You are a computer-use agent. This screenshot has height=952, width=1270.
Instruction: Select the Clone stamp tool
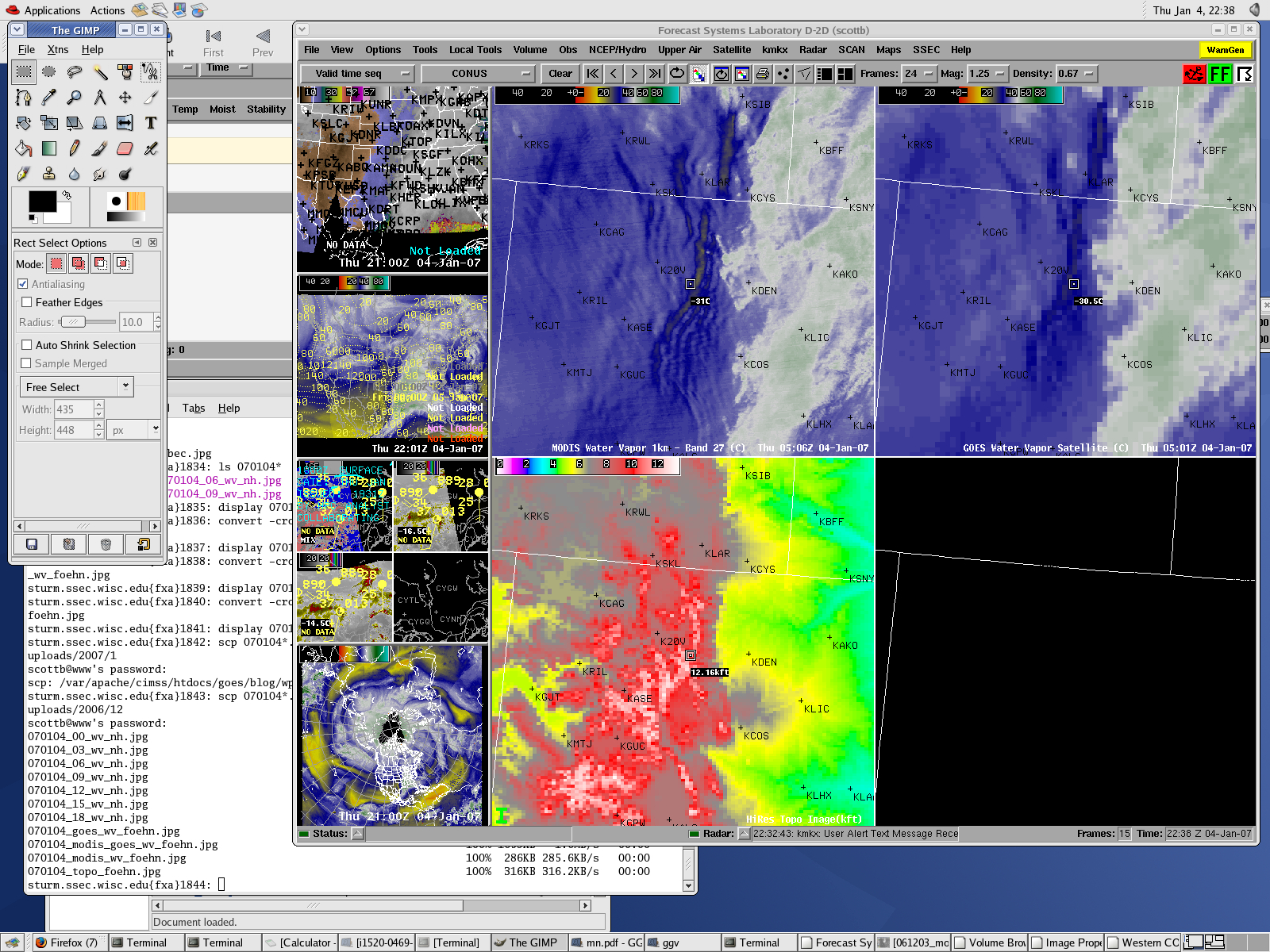(x=49, y=174)
